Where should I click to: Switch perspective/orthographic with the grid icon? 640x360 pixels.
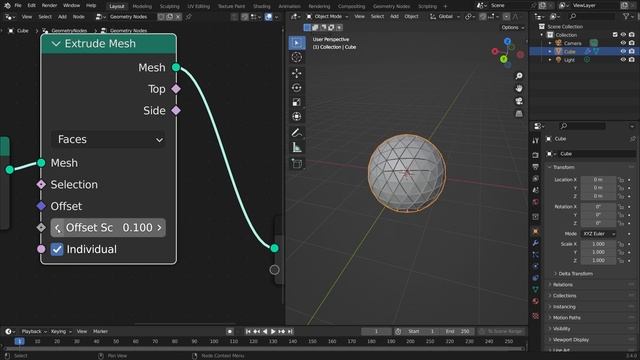(519, 113)
